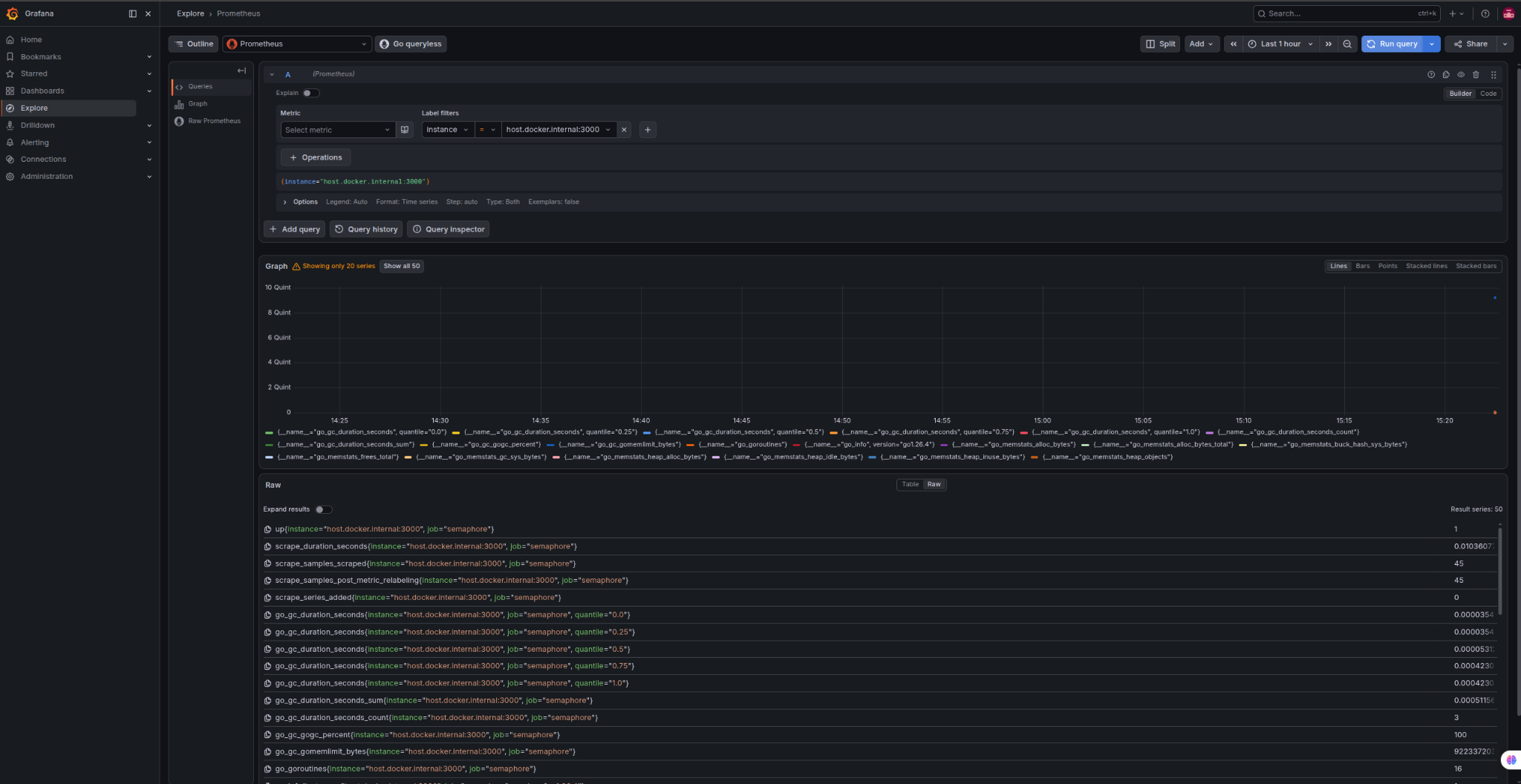The image size is (1521, 784).
Task: Show query A help icon
Action: (x=1431, y=74)
